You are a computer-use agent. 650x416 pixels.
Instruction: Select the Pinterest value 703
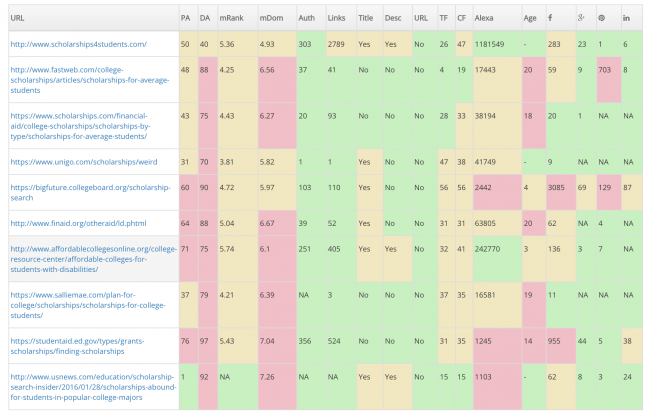604,70
